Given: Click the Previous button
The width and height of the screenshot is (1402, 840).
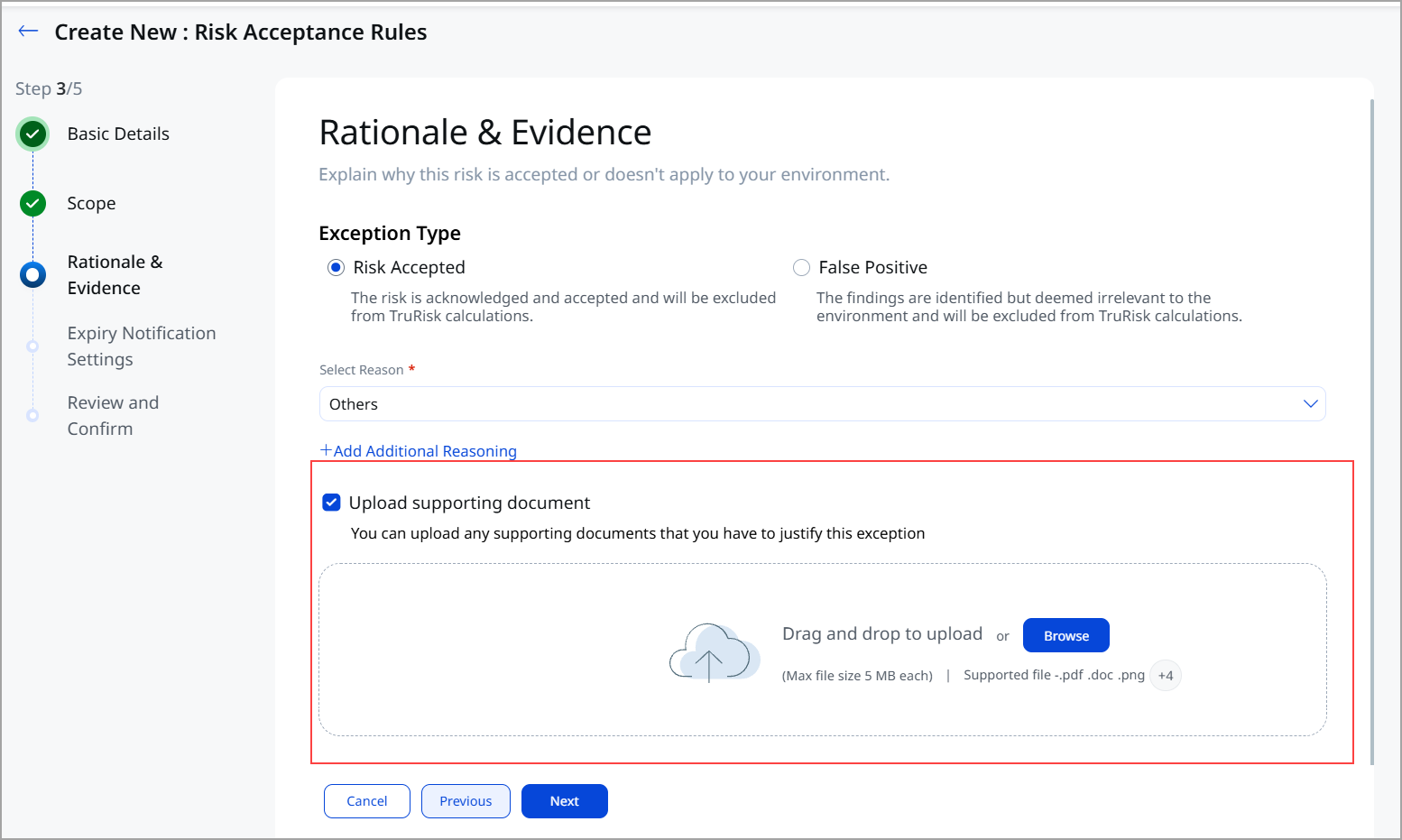Looking at the screenshot, I should [466, 801].
